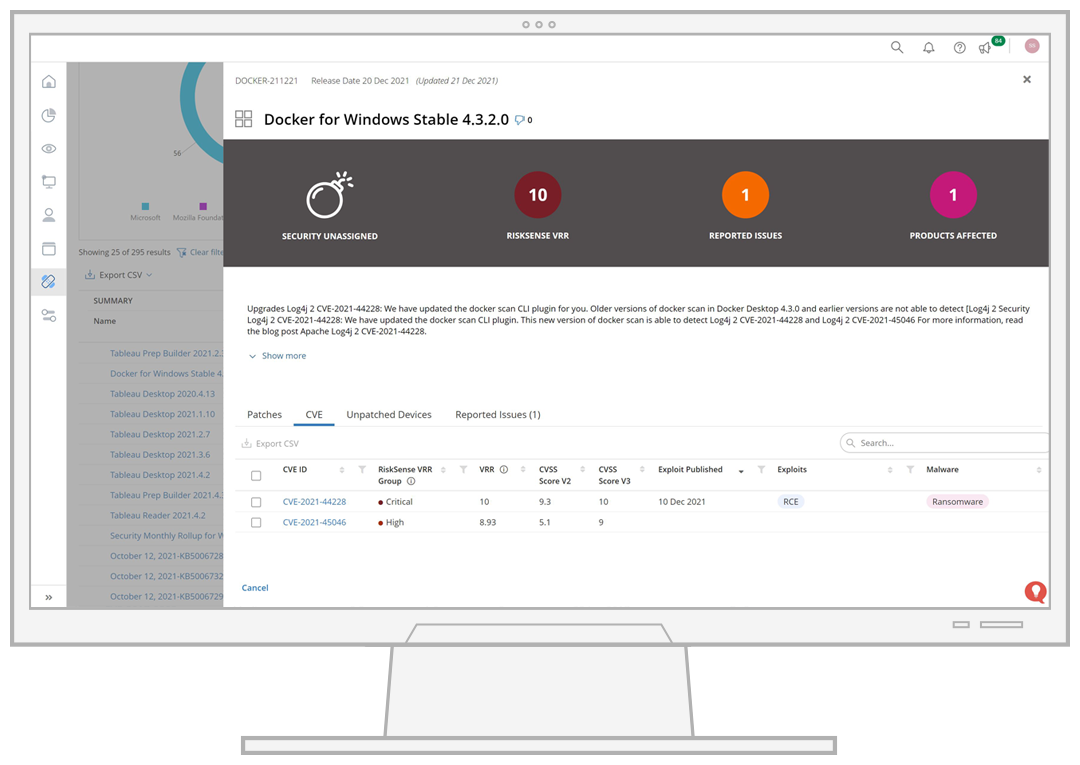The height and width of the screenshot is (765, 1080).
Task: Open the announcements megaphone icon
Action: 985,48
